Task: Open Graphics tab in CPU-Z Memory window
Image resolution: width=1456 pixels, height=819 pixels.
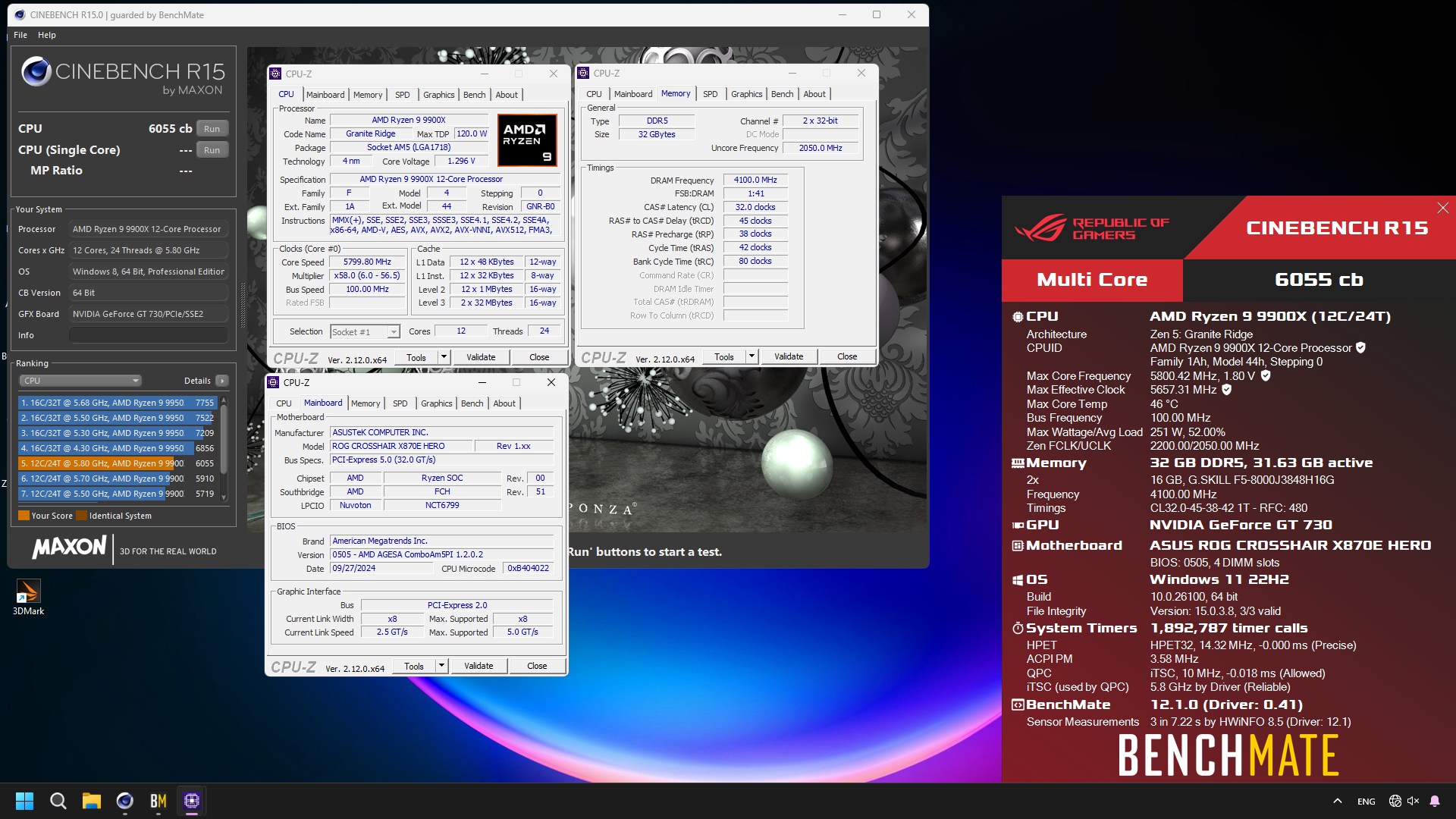Action: [x=746, y=94]
